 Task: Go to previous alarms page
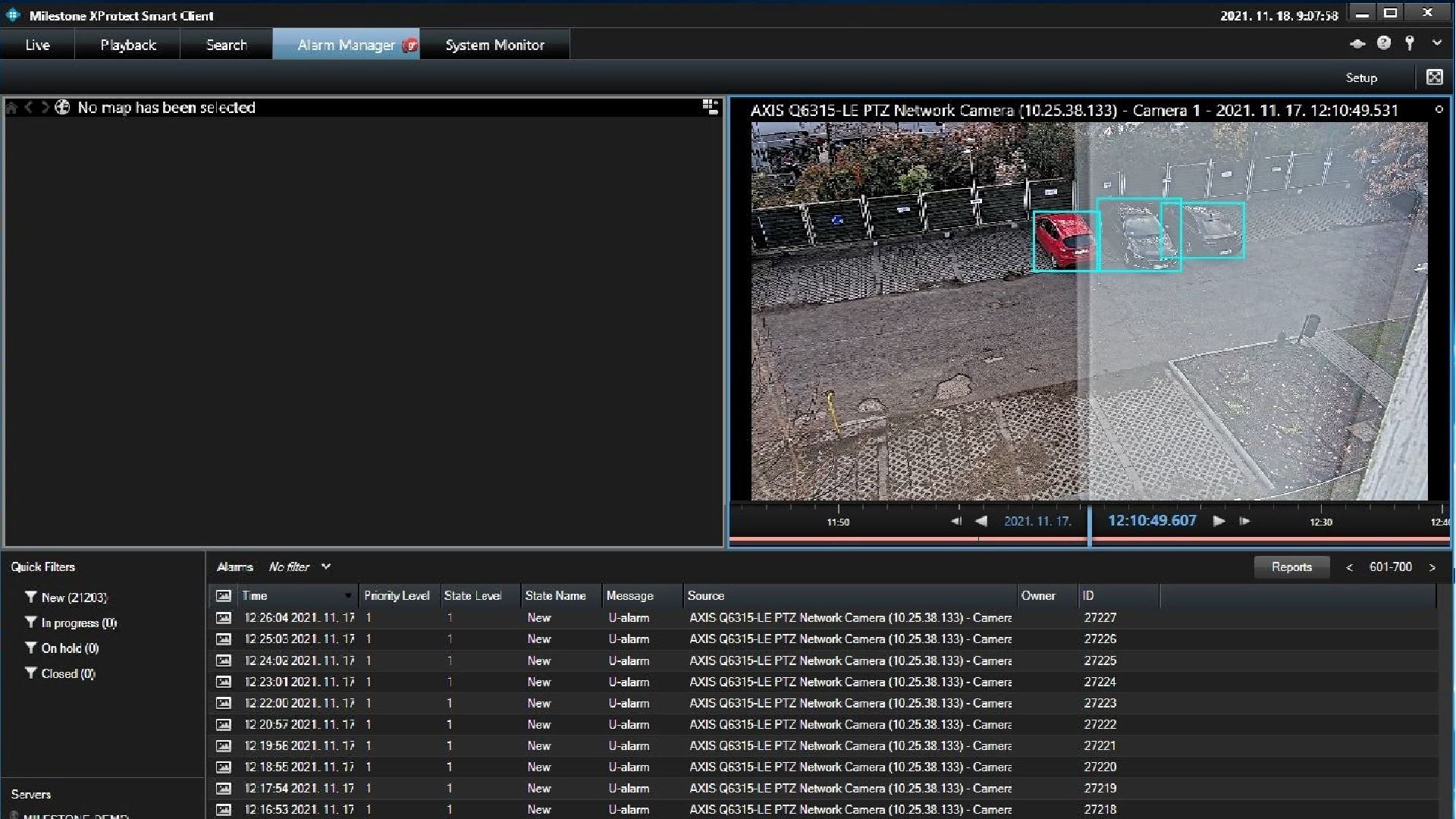pos(1349,567)
